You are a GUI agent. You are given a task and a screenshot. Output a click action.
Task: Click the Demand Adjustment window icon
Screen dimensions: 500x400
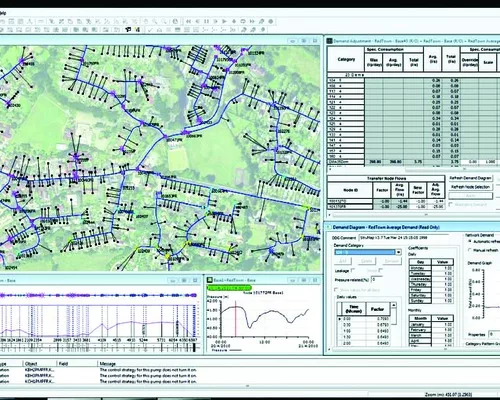(330, 41)
